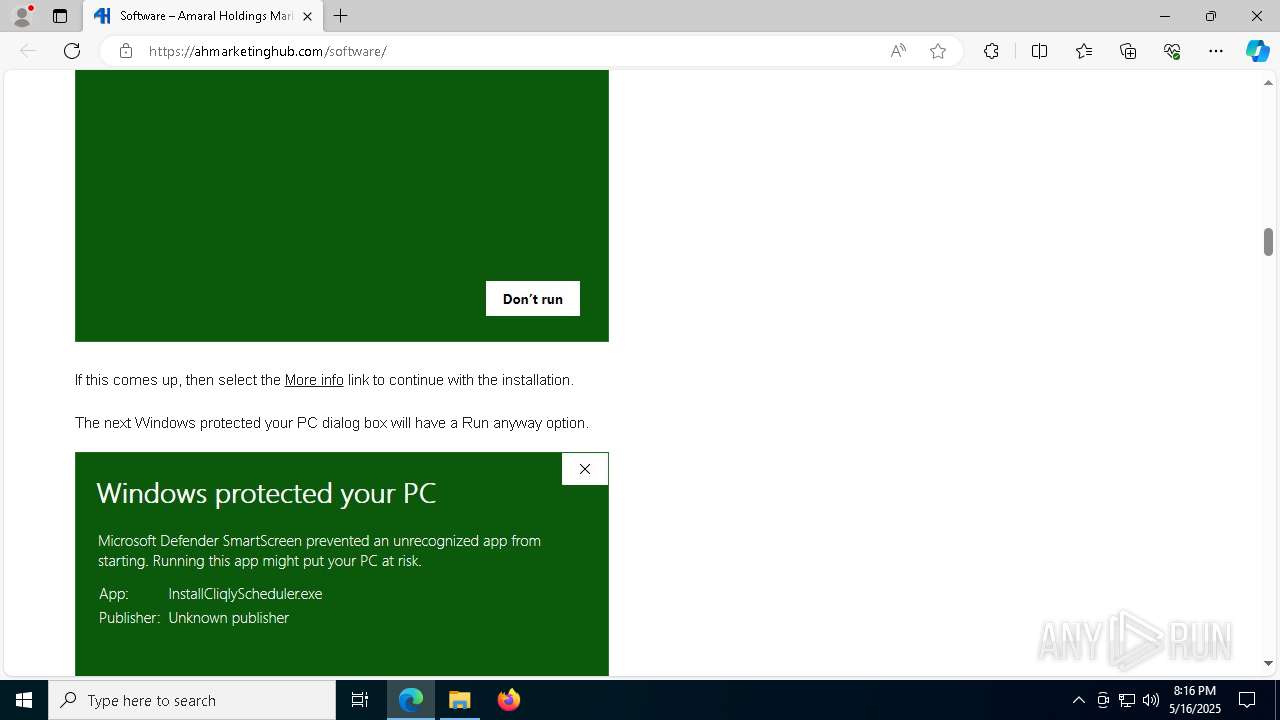The width and height of the screenshot is (1280, 720).
Task: Open File Explorer from taskbar
Action: [460, 700]
